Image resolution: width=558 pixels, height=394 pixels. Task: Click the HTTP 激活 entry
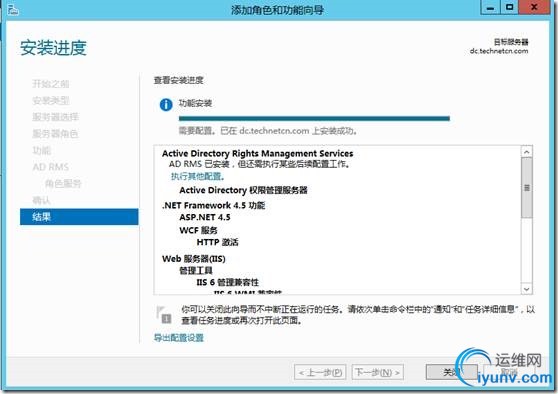pos(218,242)
